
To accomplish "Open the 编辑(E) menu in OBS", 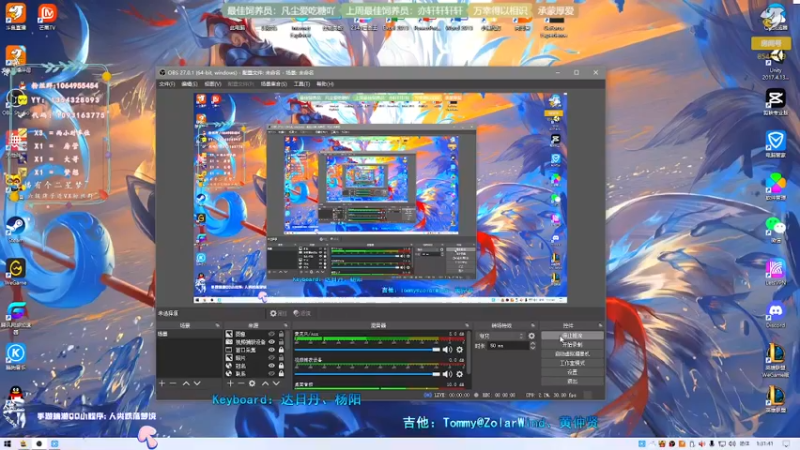I will (x=189, y=84).
